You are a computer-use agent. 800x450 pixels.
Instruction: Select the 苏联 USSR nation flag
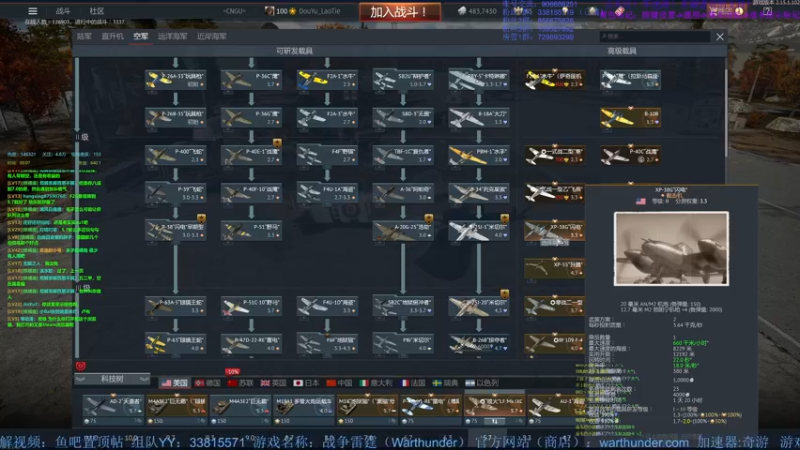[241, 383]
